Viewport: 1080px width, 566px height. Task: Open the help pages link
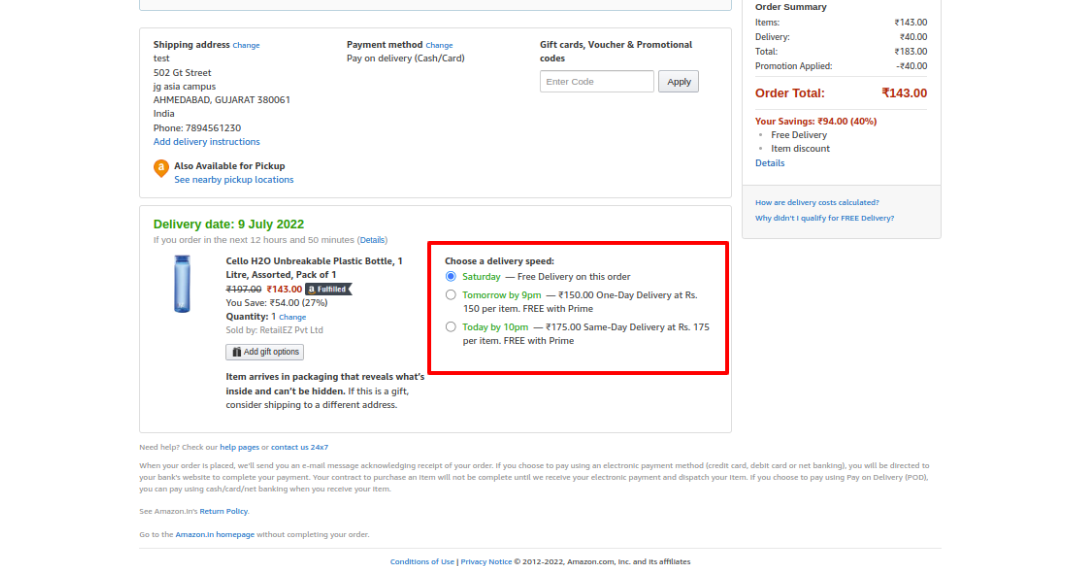(239, 448)
